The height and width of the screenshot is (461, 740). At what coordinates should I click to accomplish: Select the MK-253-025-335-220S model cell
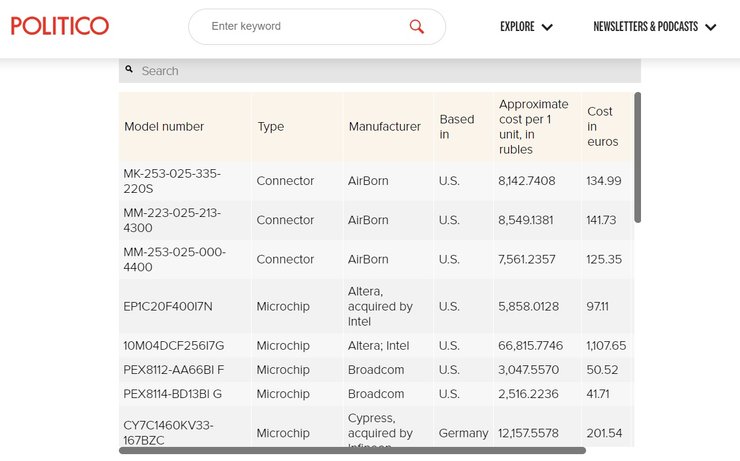coord(171,181)
